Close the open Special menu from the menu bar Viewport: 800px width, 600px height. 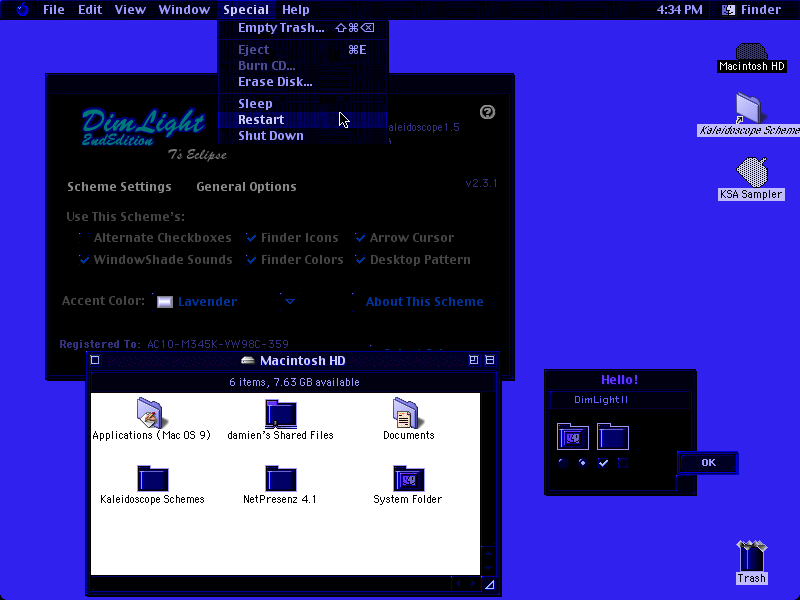246,9
